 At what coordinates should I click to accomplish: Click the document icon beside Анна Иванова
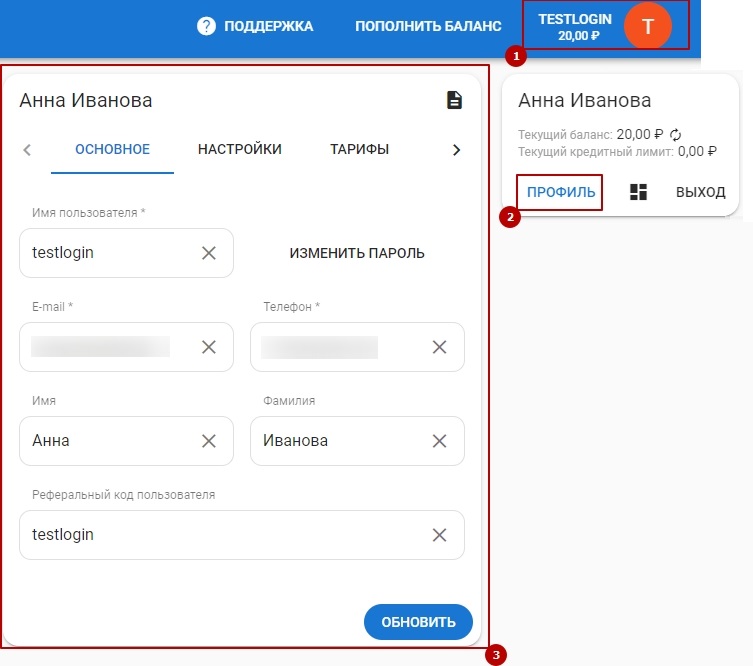click(x=455, y=100)
